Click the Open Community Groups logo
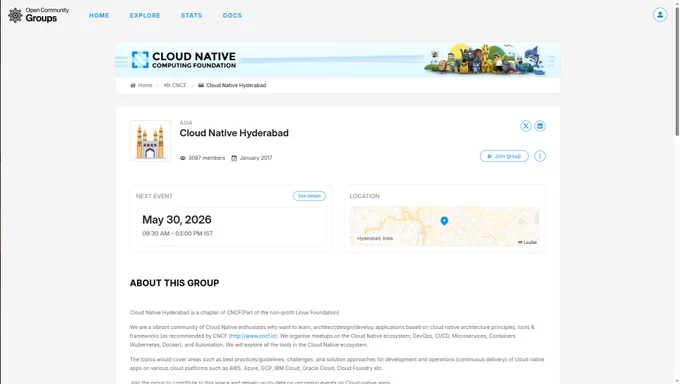The height and width of the screenshot is (384, 680). [x=38, y=15]
